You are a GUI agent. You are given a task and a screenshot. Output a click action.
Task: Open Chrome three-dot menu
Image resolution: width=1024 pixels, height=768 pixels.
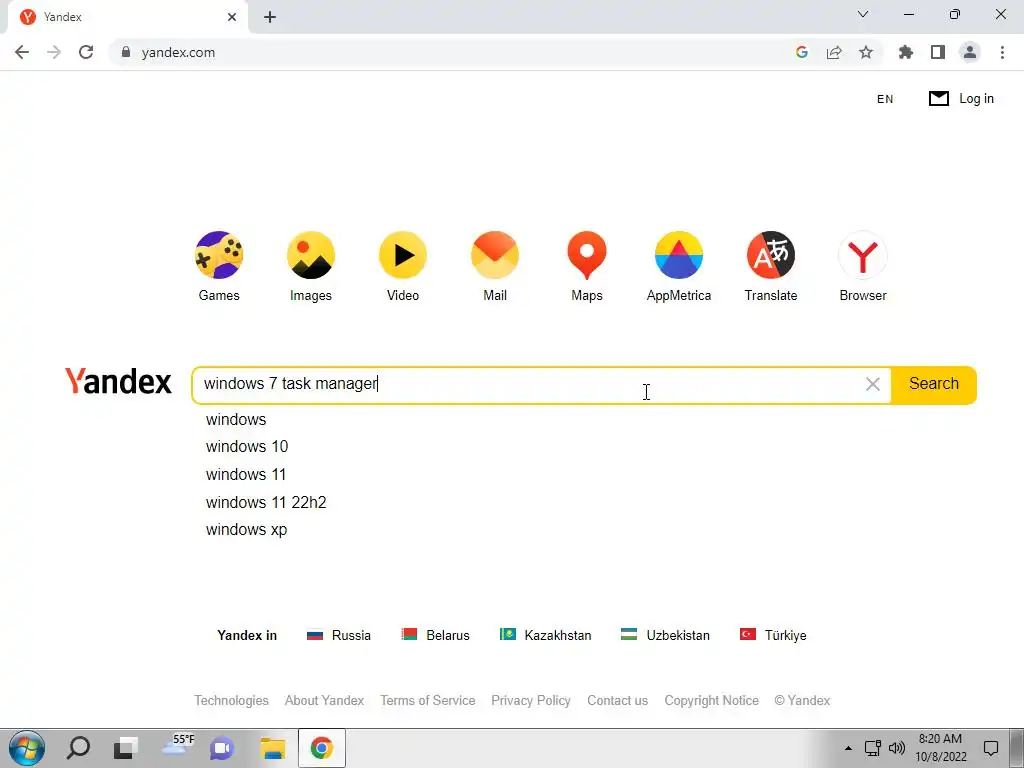point(1002,52)
